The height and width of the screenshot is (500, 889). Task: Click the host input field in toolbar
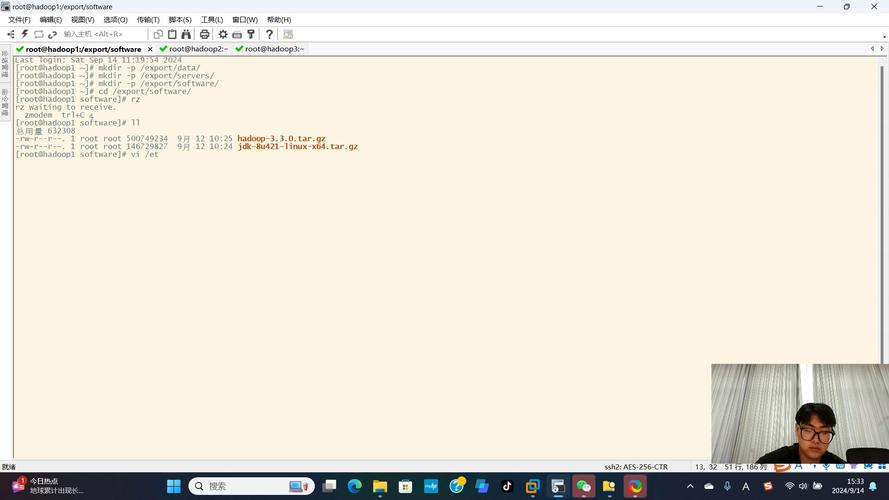102,35
